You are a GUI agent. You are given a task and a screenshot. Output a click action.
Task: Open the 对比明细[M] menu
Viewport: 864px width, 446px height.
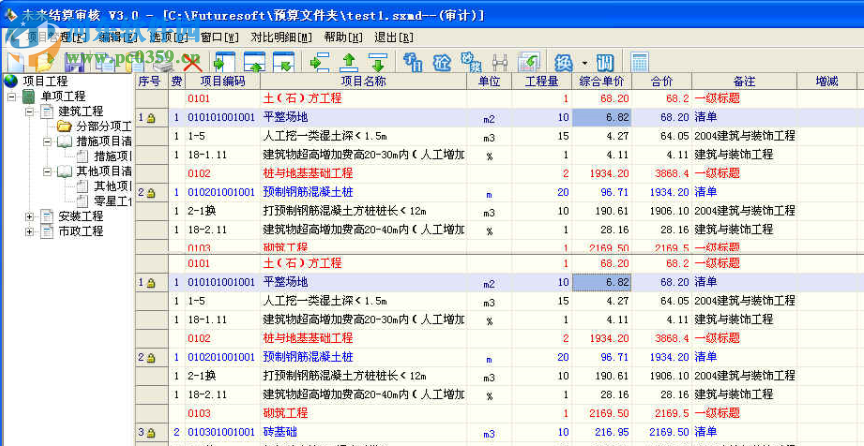click(x=282, y=37)
